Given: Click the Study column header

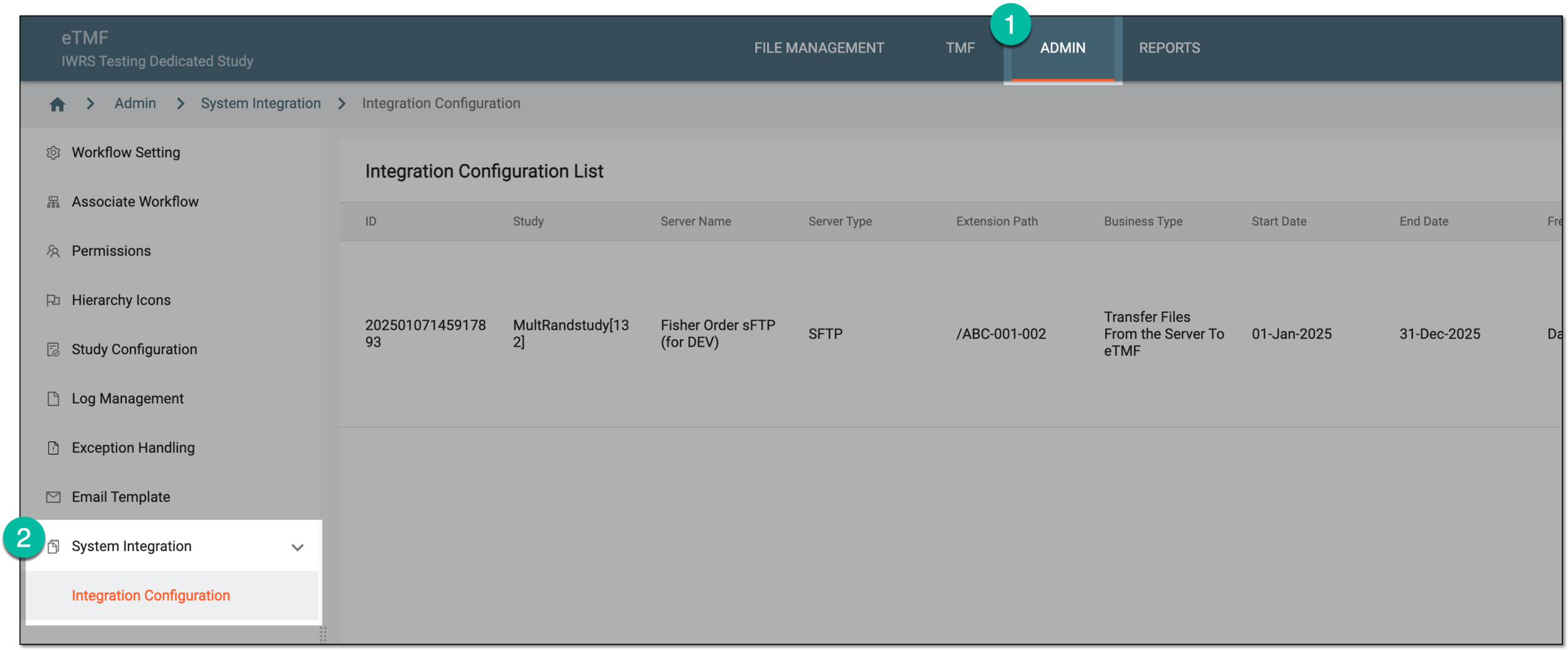Looking at the screenshot, I should pos(528,221).
